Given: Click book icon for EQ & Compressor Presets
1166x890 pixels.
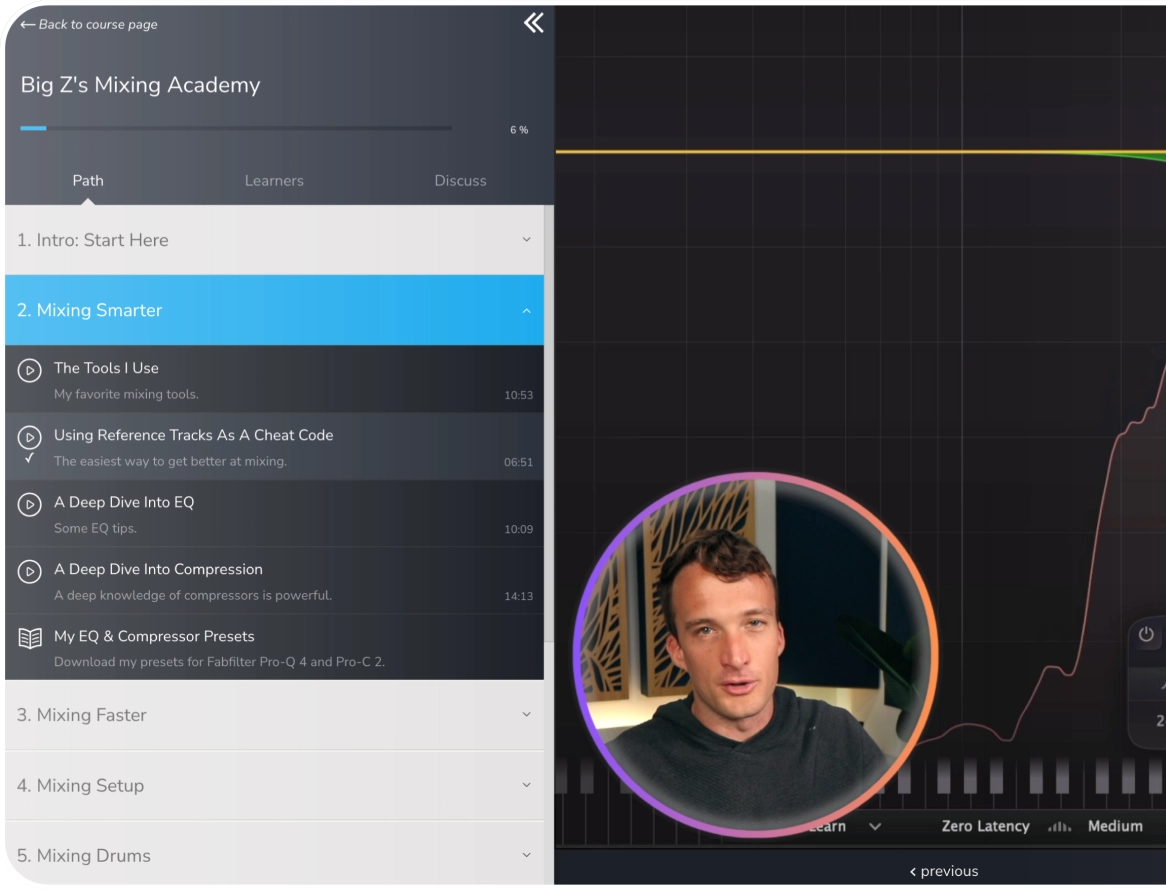Looking at the screenshot, I should click(30, 638).
